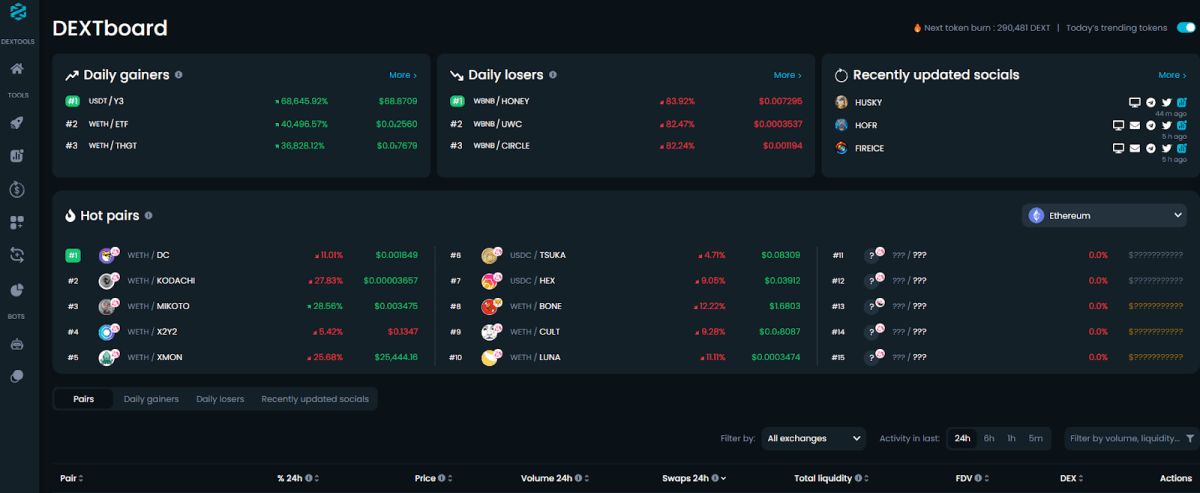Sort table by Volume 24h column

[553, 478]
